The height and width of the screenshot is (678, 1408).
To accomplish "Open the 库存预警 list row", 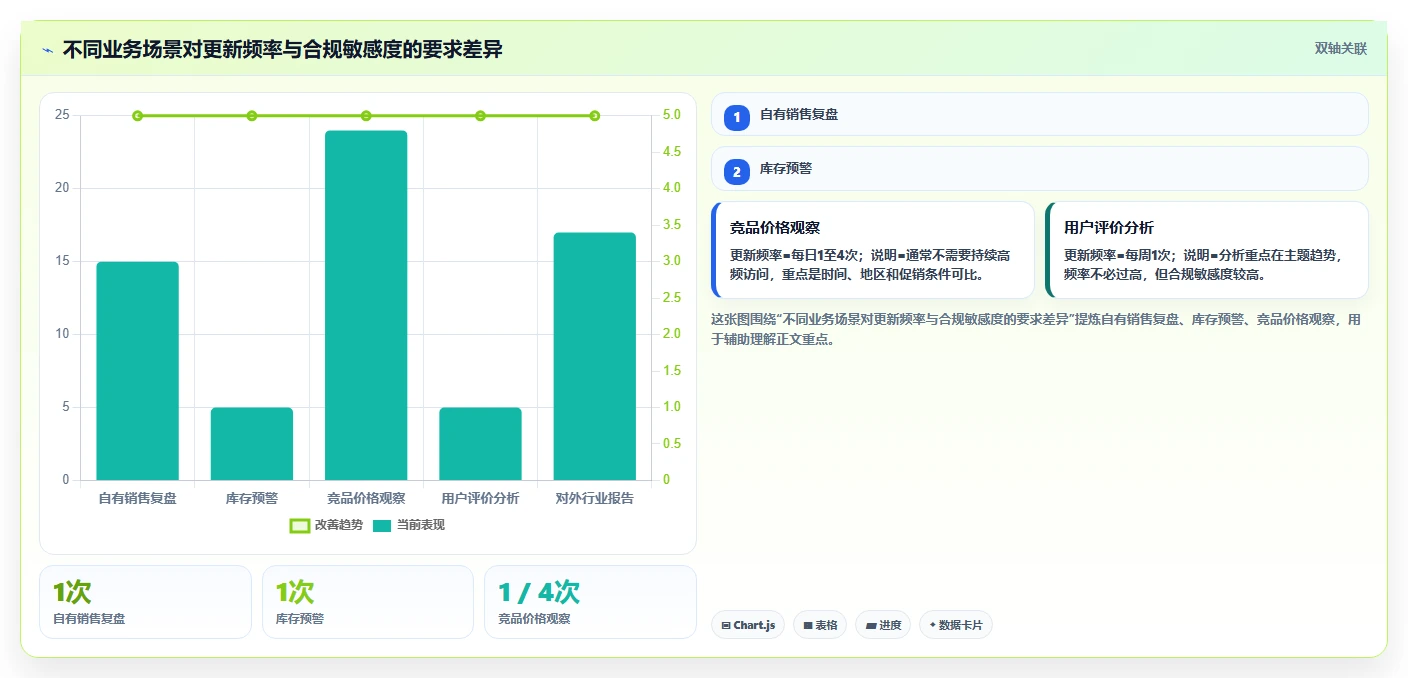I will pos(1040,168).
